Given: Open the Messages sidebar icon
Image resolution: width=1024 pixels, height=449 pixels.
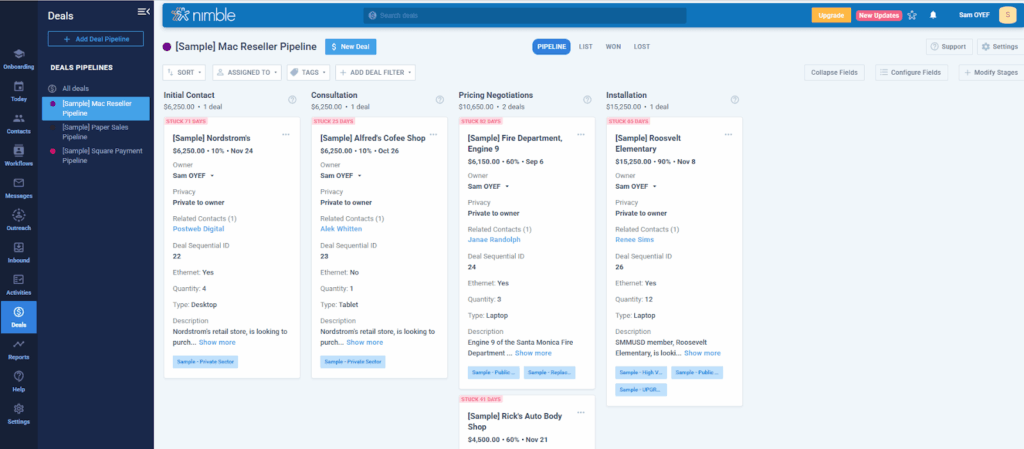Looking at the screenshot, I should [x=19, y=188].
